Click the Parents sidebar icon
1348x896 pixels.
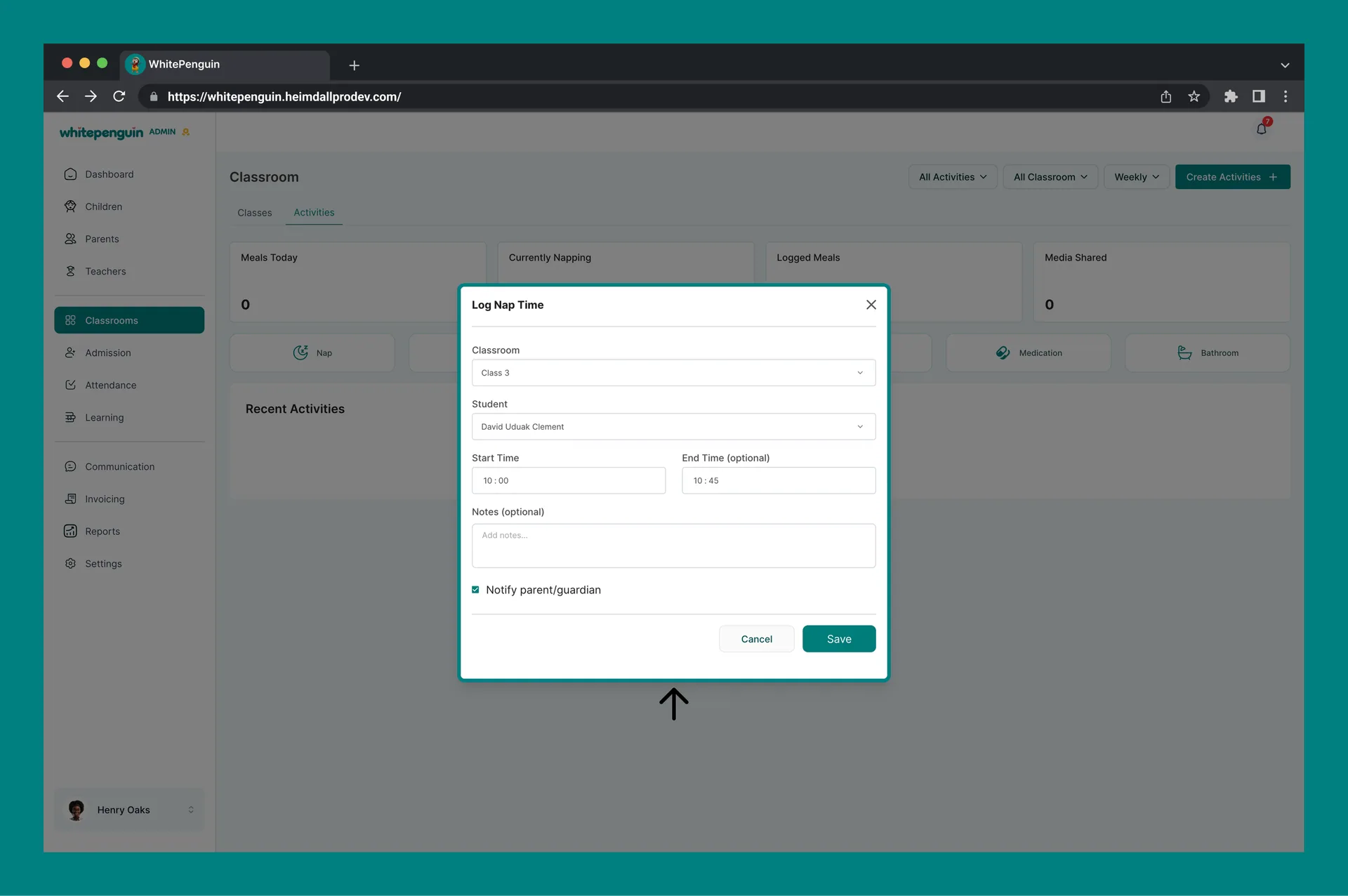tap(70, 239)
